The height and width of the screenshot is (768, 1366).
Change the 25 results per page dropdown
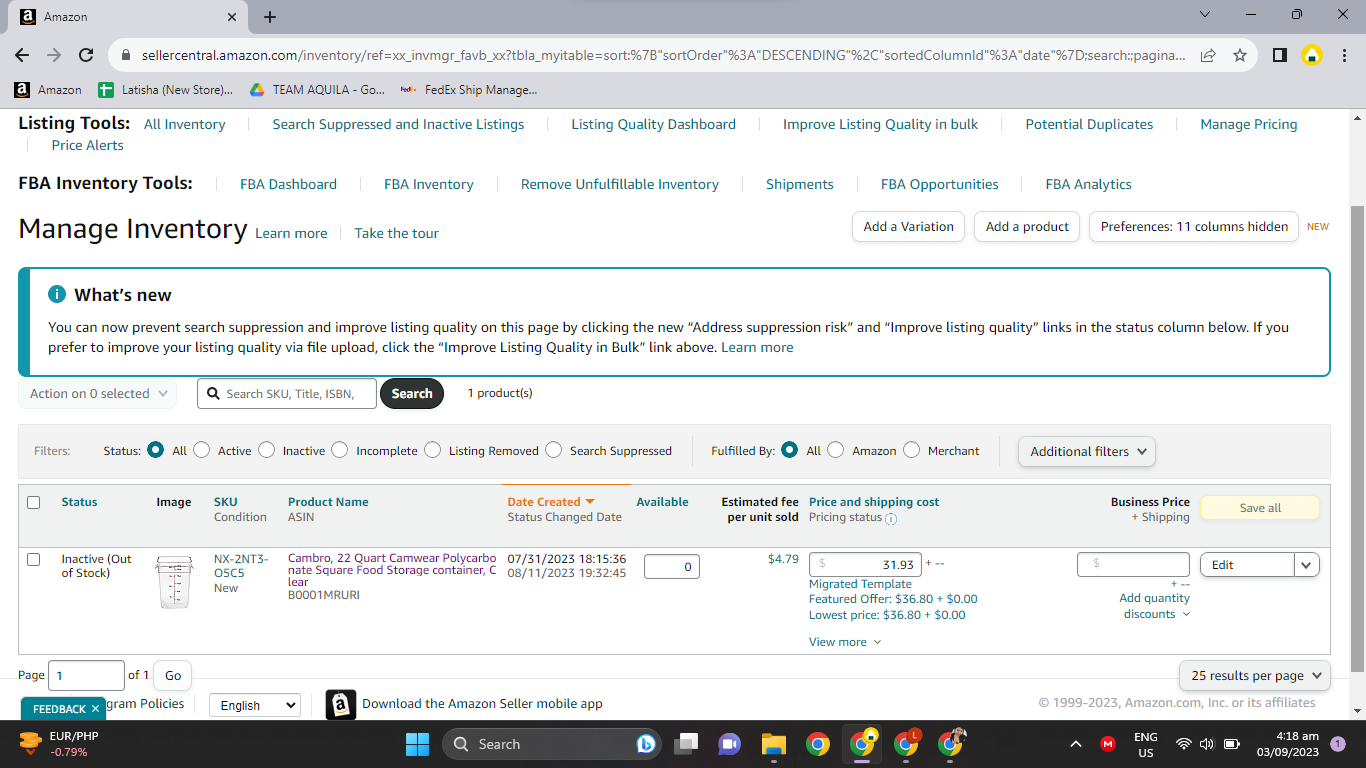pos(1255,676)
